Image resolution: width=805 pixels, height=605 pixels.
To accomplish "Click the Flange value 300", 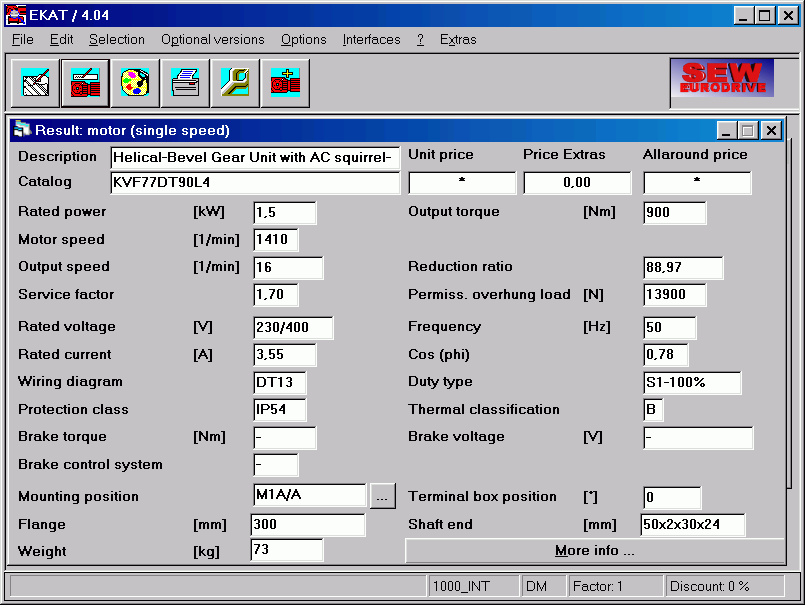I will (308, 524).
